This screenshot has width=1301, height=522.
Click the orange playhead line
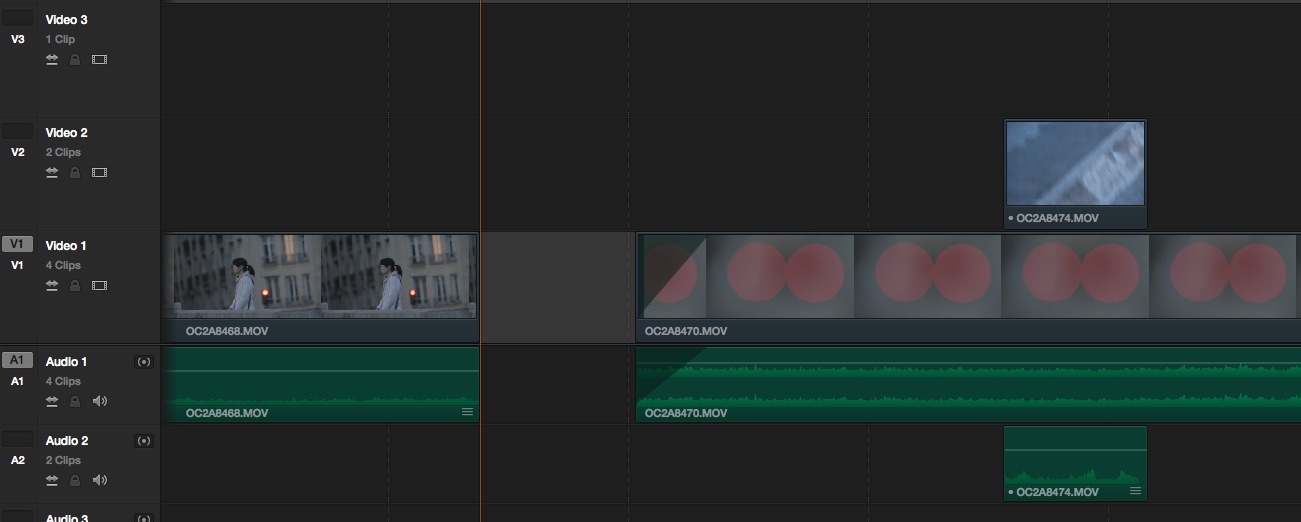click(480, 260)
